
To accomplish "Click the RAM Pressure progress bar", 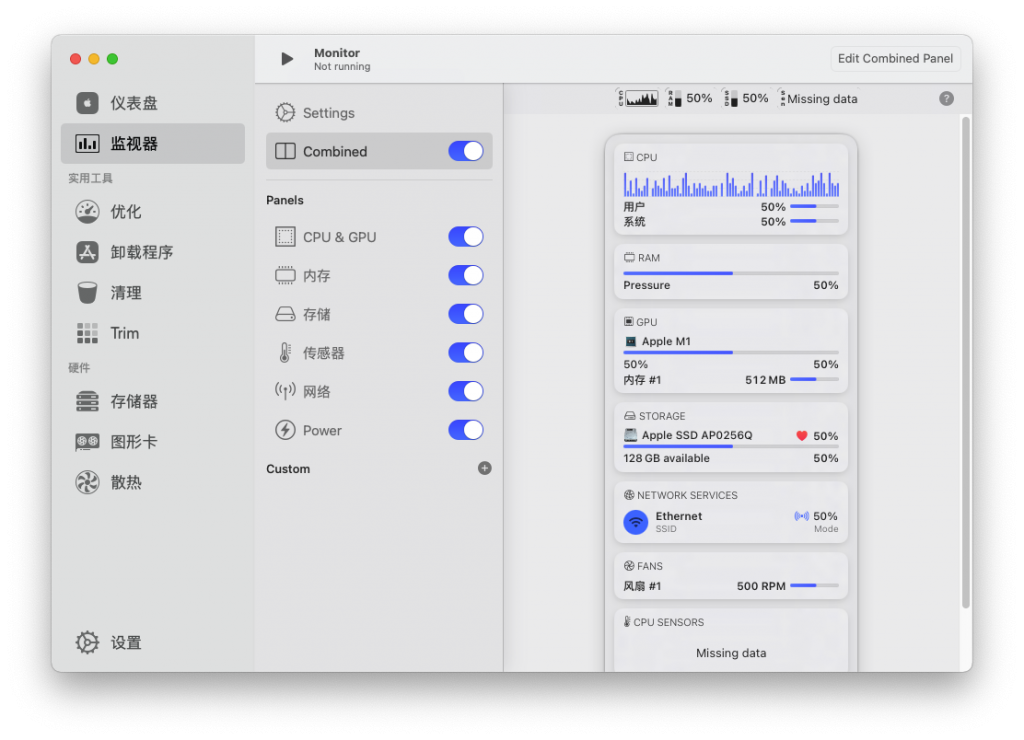I will coord(731,273).
